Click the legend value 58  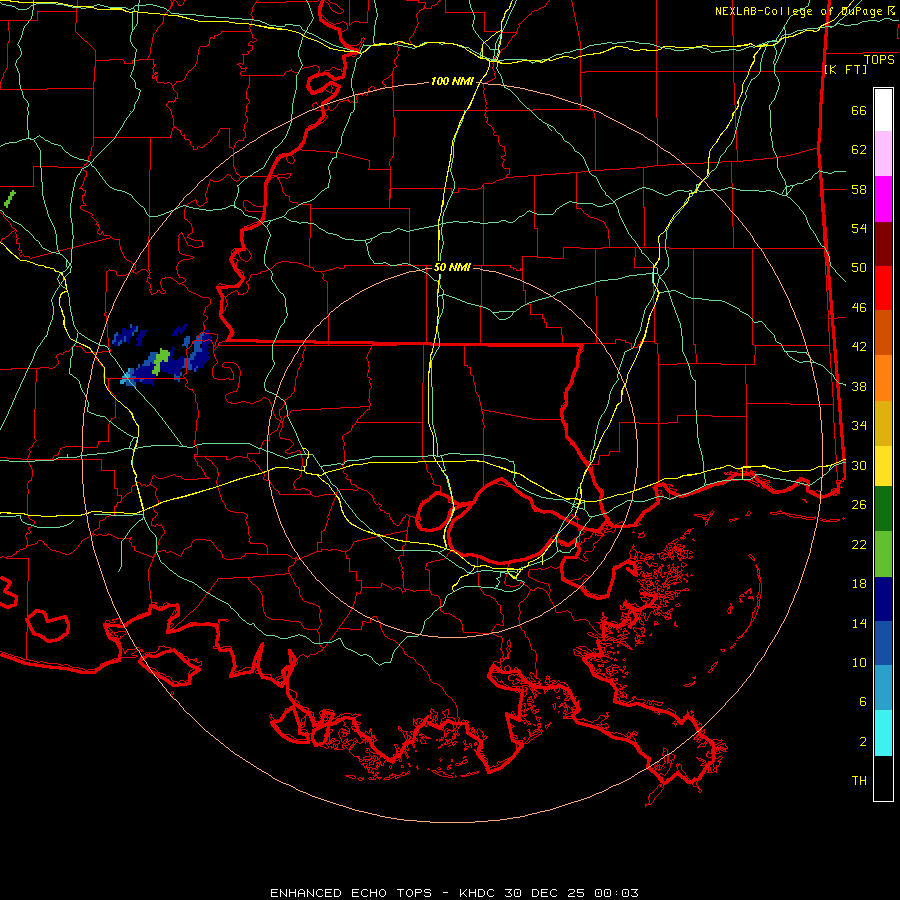pos(859,189)
